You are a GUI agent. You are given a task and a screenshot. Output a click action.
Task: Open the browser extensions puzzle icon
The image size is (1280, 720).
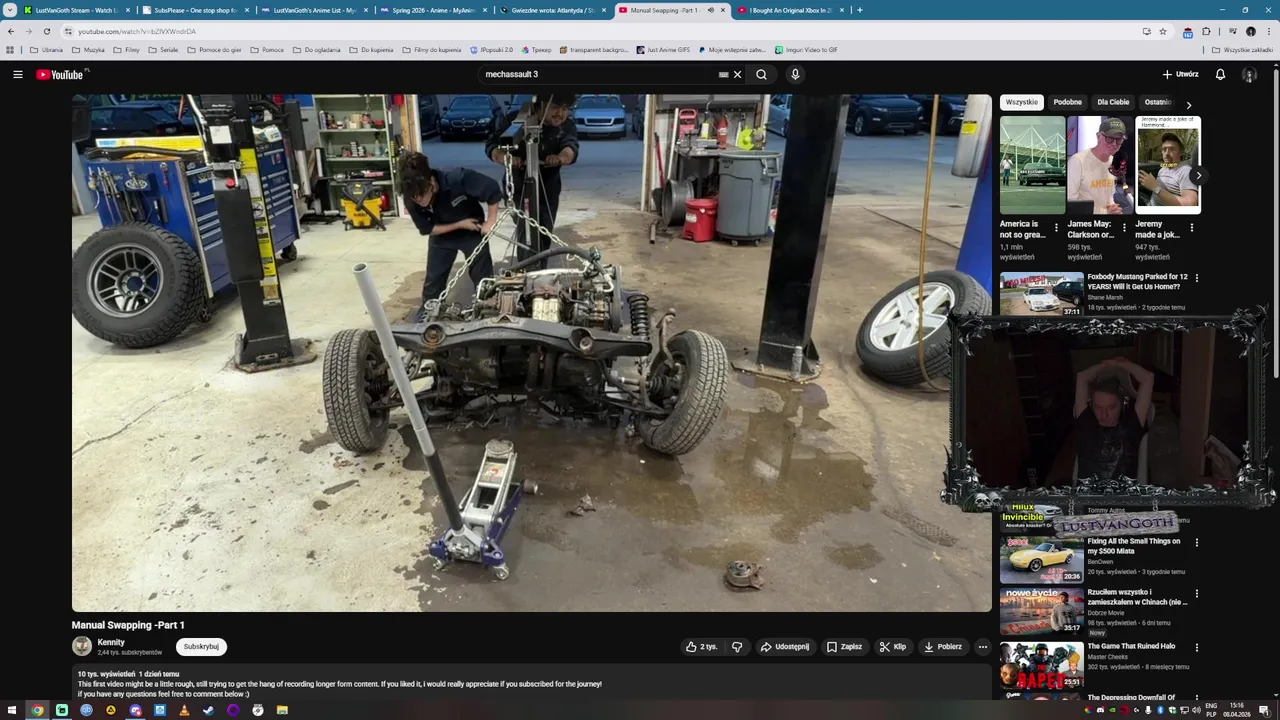(x=1206, y=31)
